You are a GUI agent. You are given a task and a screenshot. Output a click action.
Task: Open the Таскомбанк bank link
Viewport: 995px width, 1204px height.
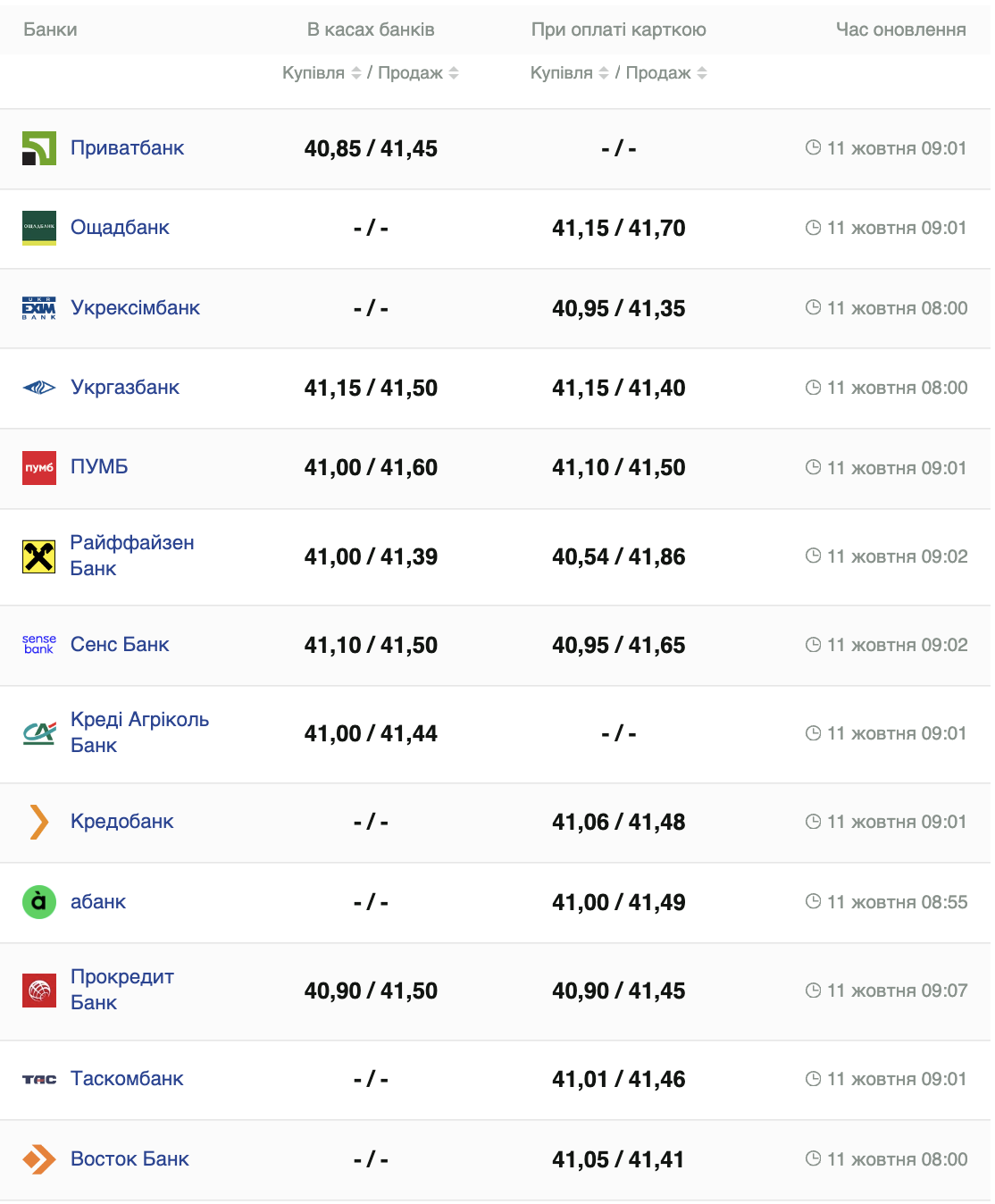[127, 1079]
